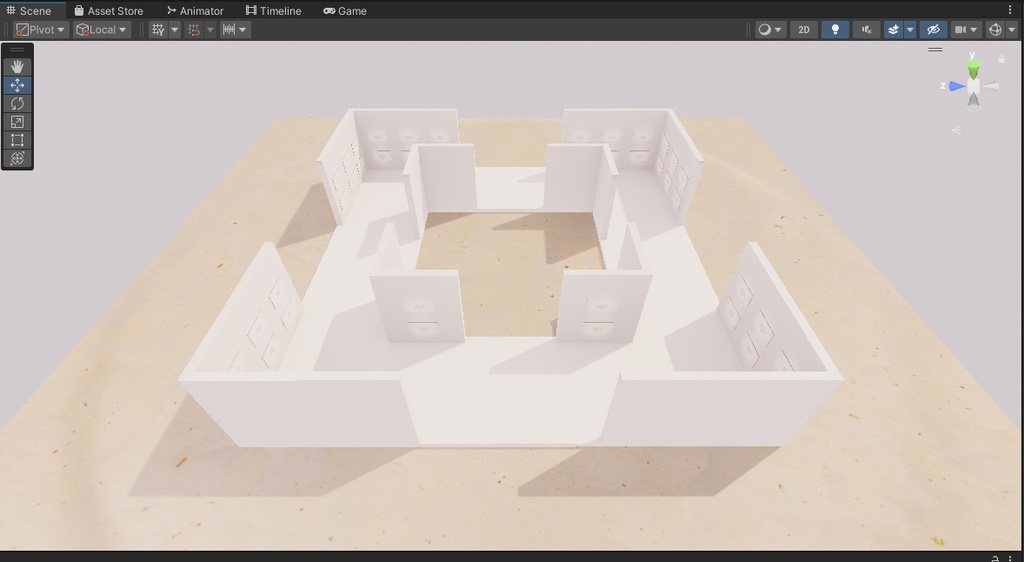The image size is (1024, 562).
Task: Select the Rect tool
Action: coord(17,140)
